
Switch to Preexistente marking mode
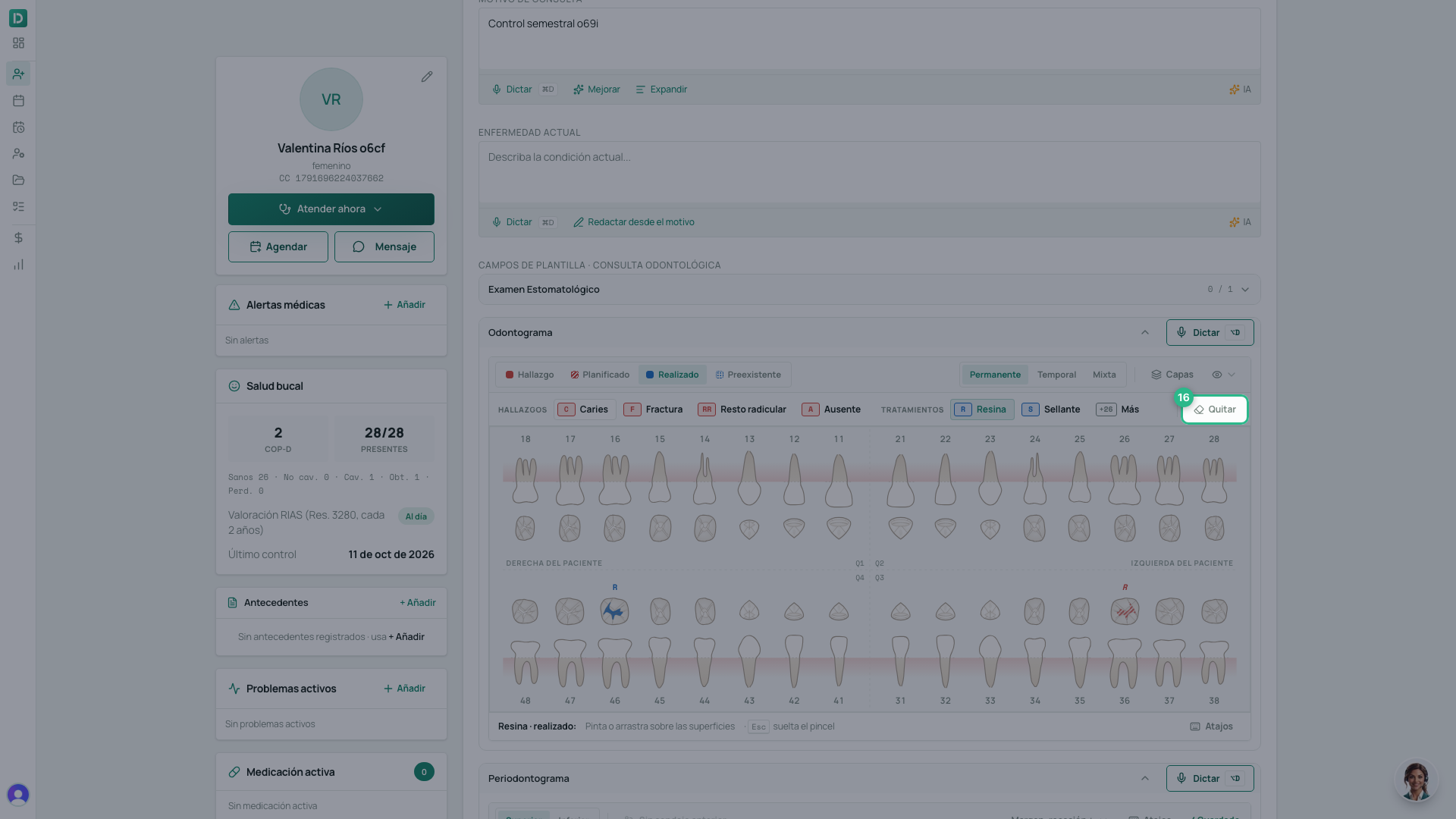coord(748,375)
